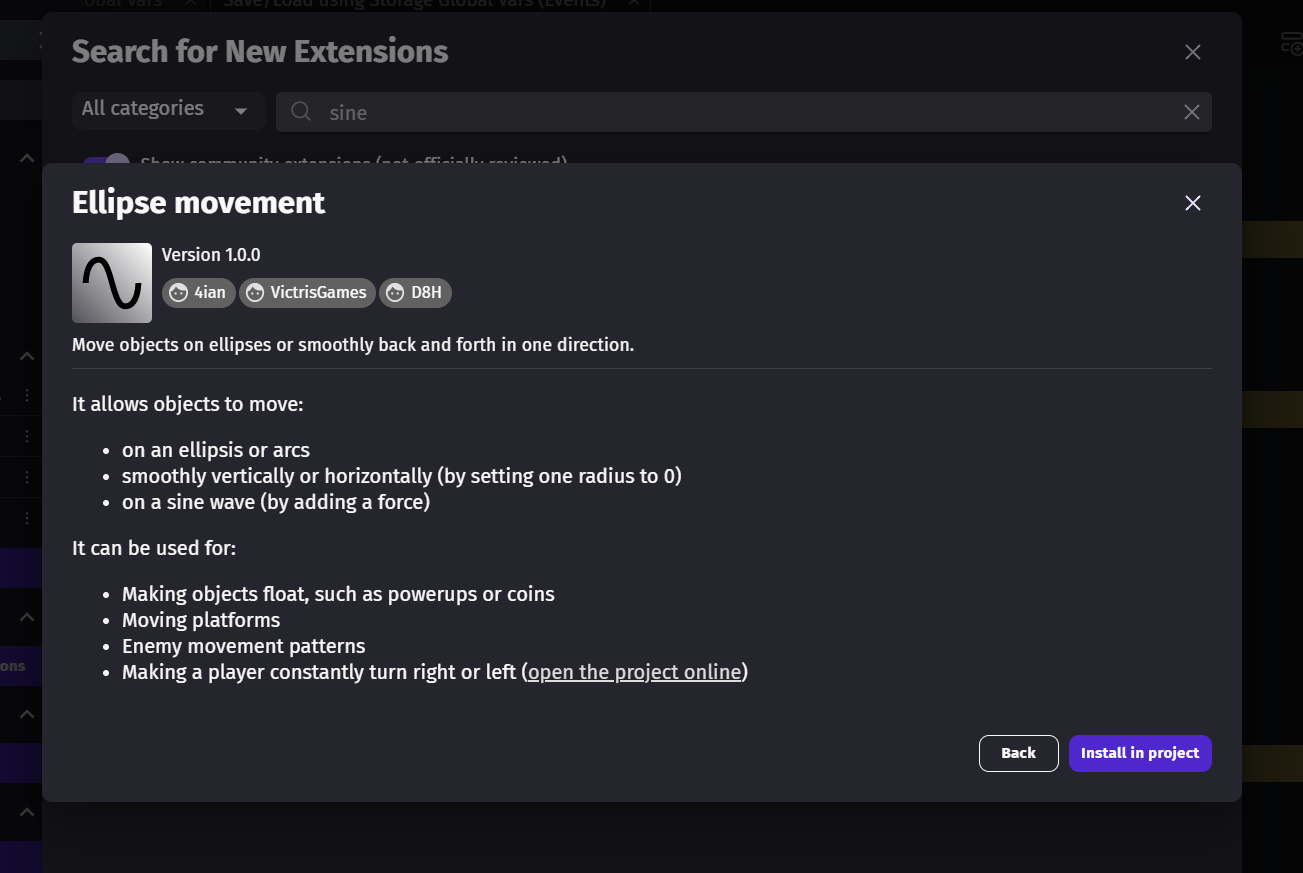Open the first three-dot menu in sidebar list
1303x873 pixels.
pos(27,395)
